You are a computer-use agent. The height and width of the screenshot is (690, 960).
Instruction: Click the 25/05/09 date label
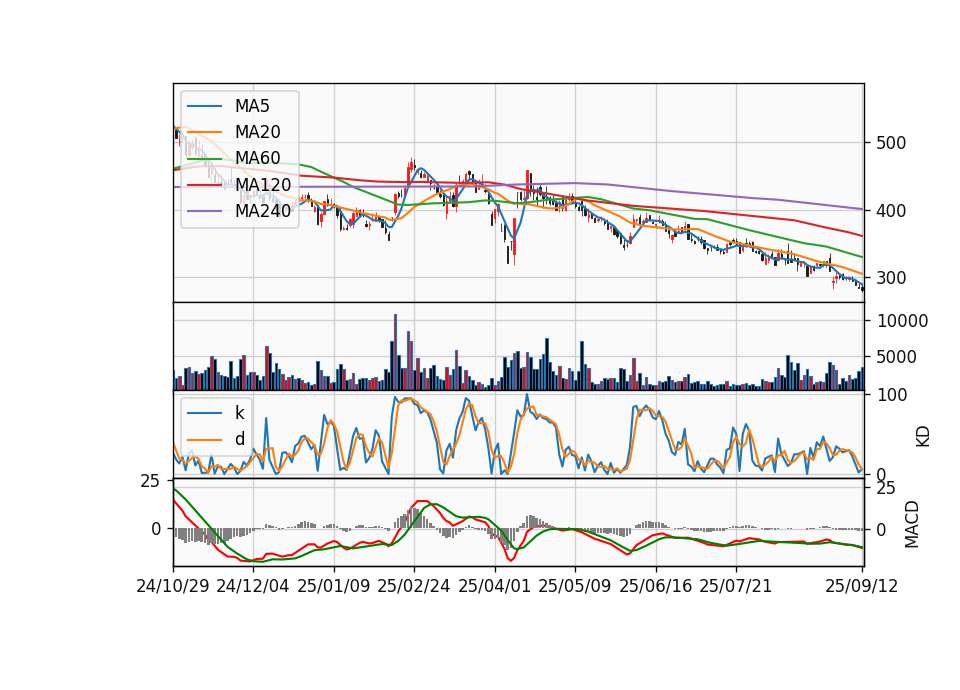point(574,586)
